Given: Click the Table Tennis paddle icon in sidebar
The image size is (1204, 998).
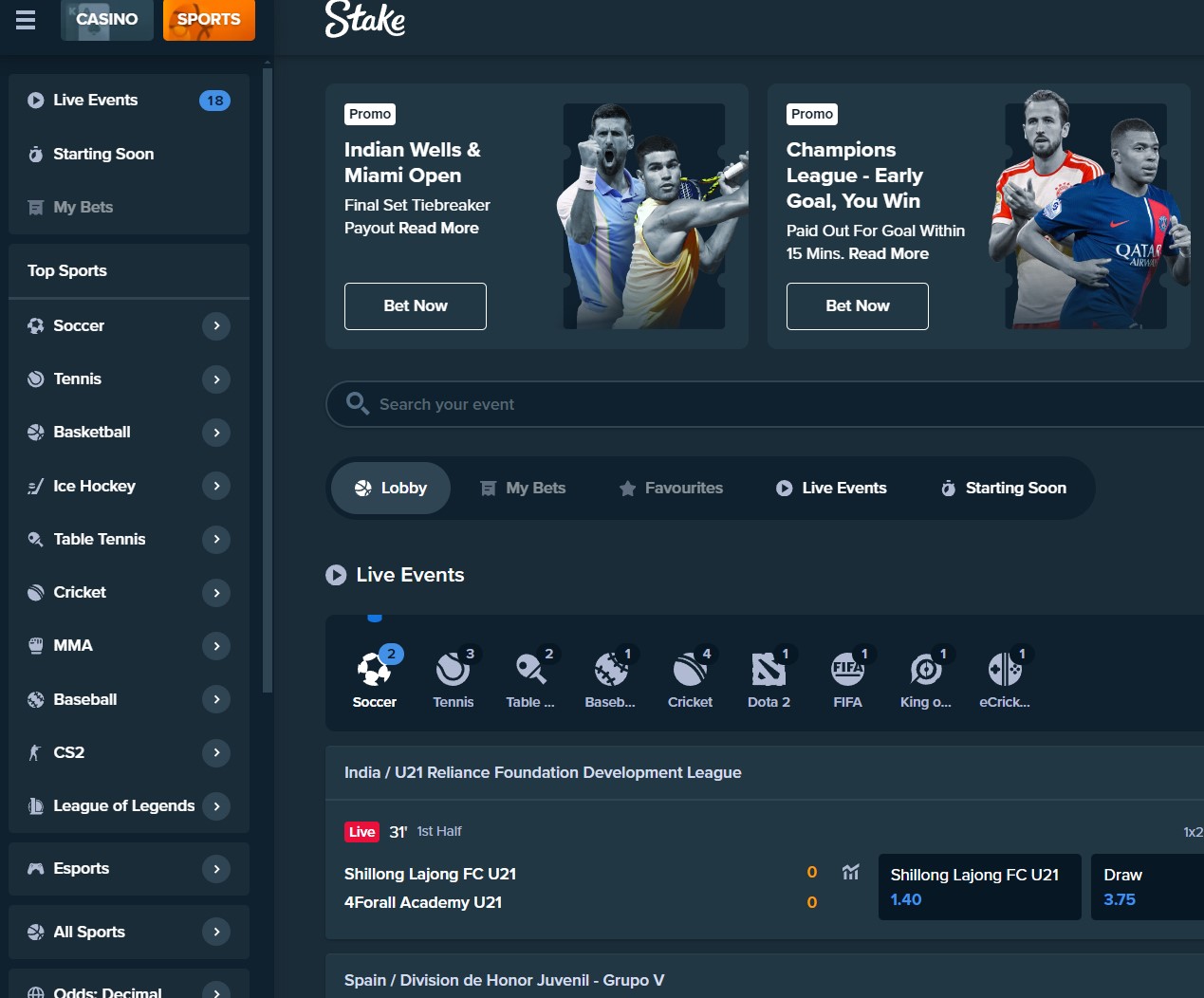Looking at the screenshot, I should tap(36, 539).
